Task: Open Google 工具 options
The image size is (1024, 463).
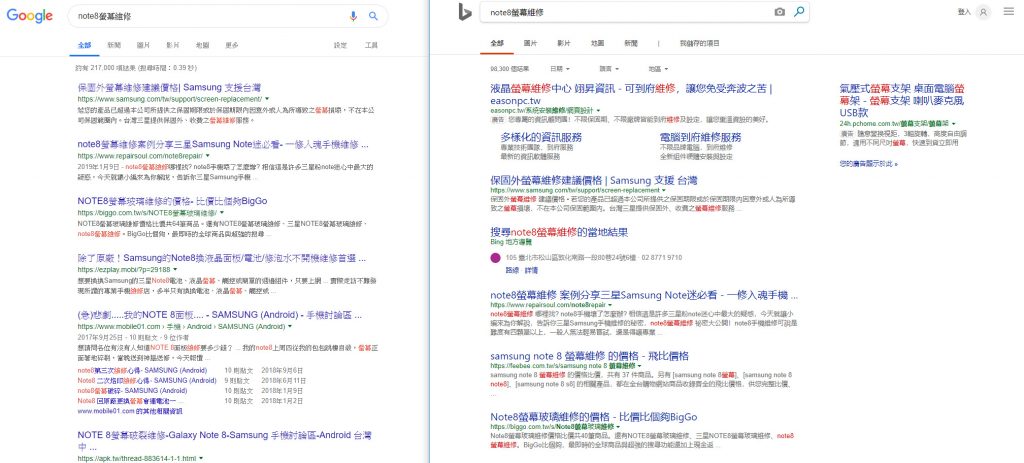Action: click(x=371, y=45)
